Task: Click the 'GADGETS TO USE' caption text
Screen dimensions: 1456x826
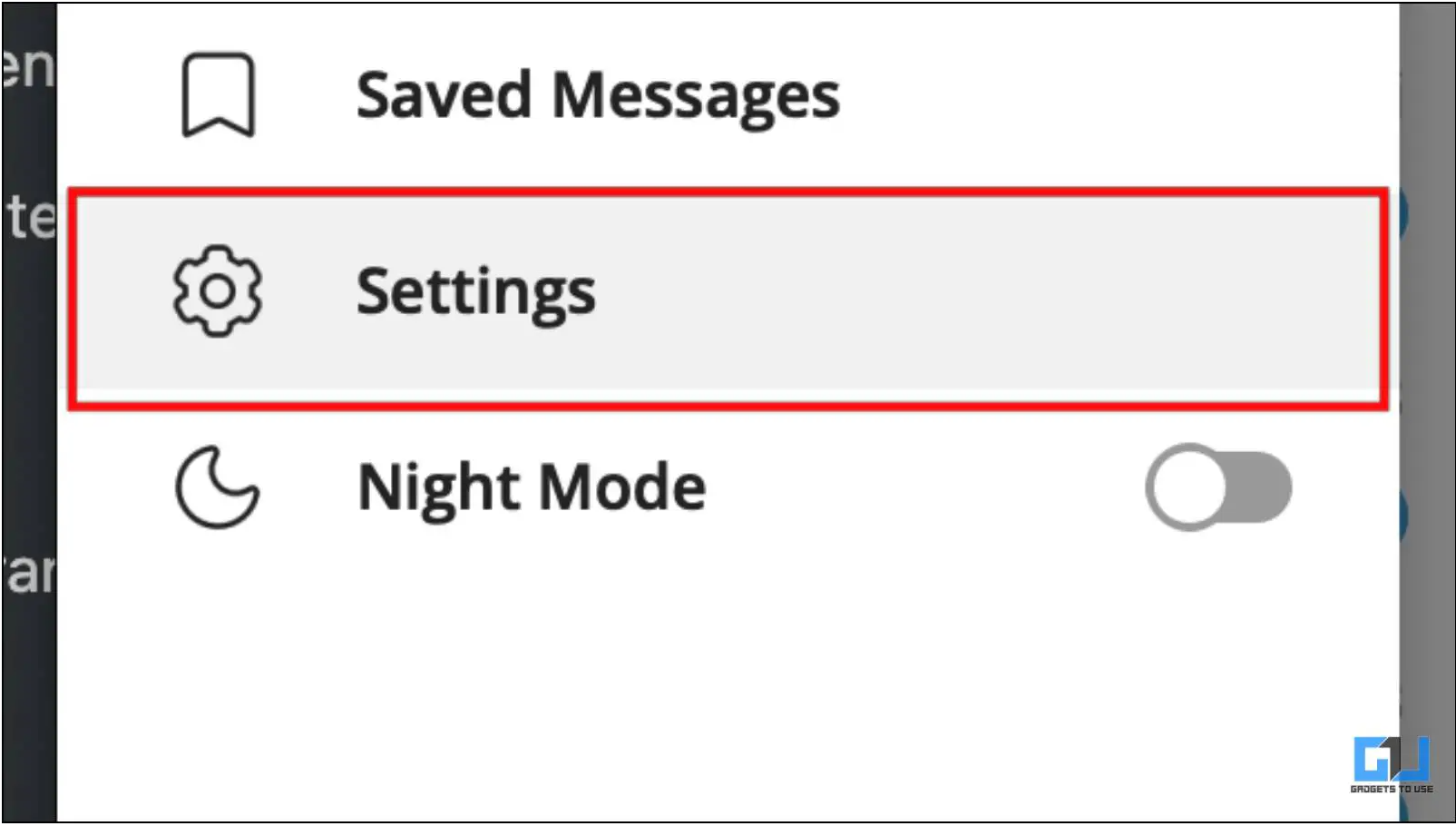Action: tap(1392, 790)
